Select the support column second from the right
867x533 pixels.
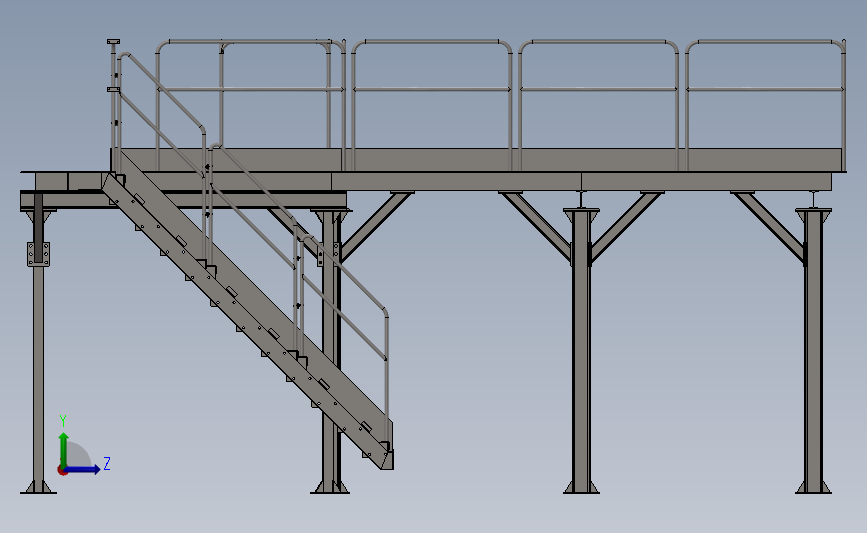[x=581, y=351]
